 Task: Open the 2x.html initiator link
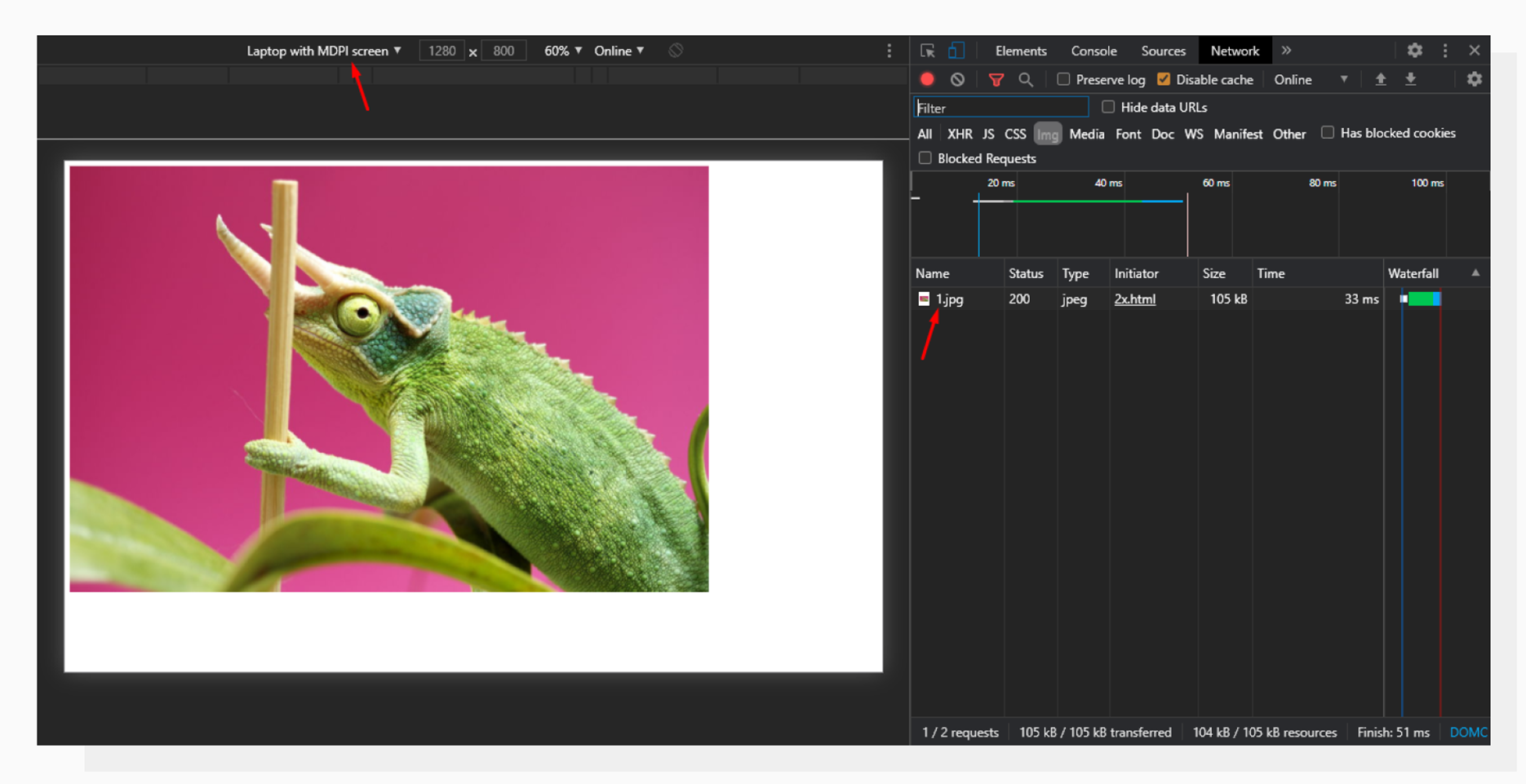[x=1135, y=299]
